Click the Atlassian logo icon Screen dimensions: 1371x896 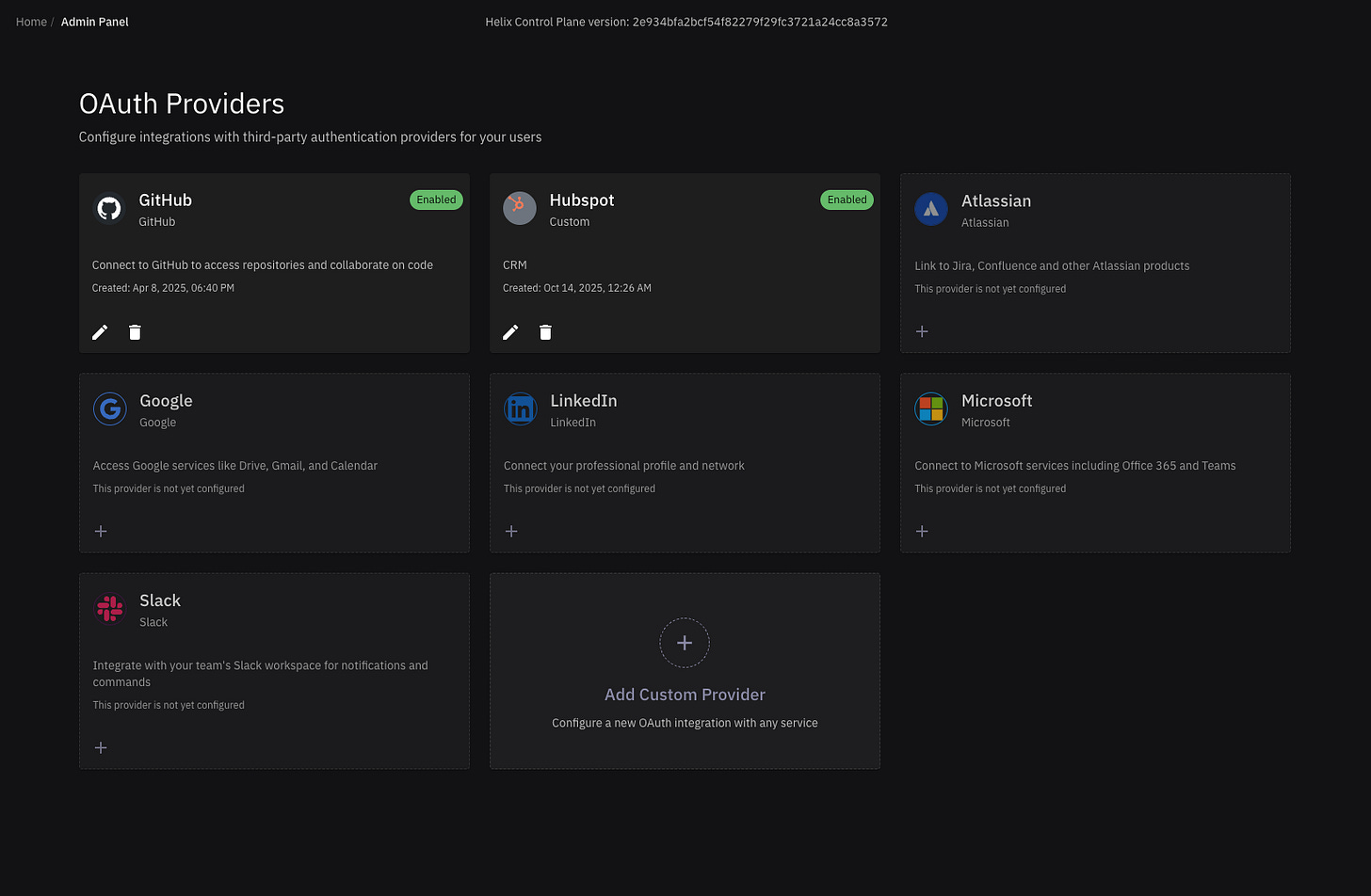[x=931, y=209]
